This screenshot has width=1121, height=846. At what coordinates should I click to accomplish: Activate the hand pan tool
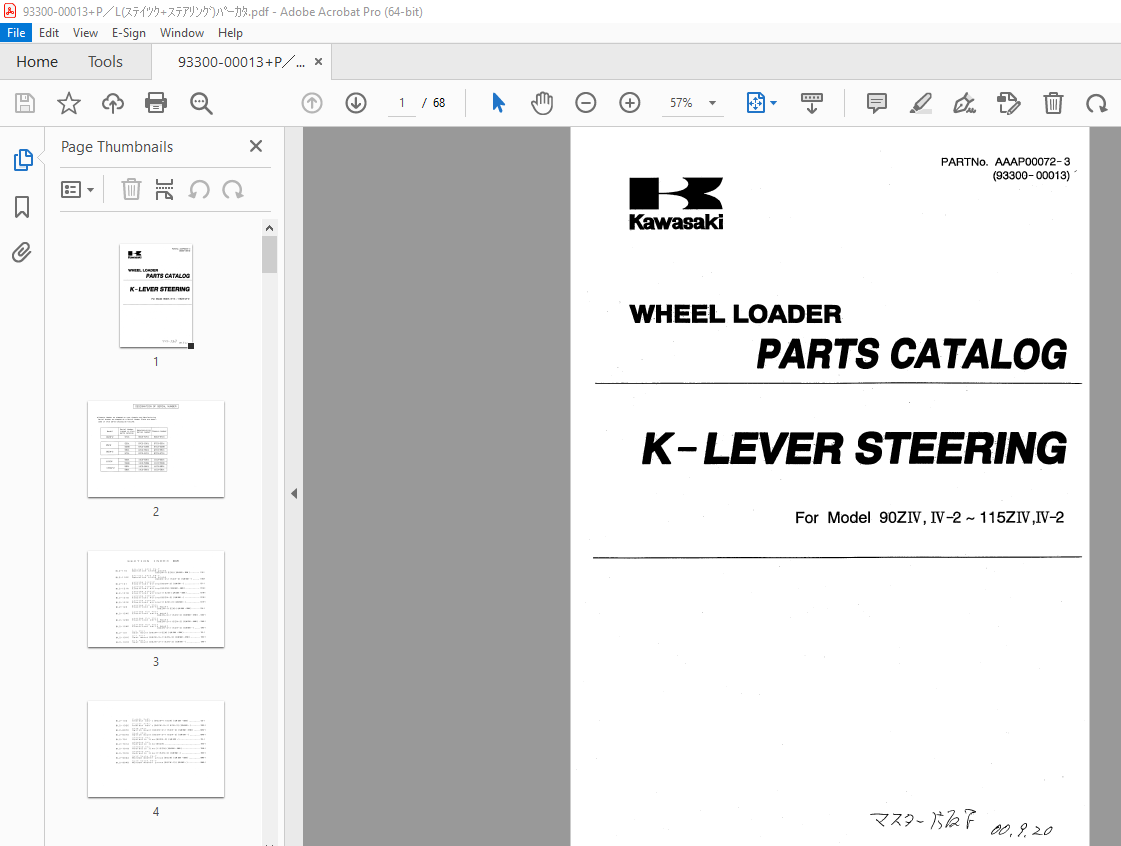click(x=542, y=103)
